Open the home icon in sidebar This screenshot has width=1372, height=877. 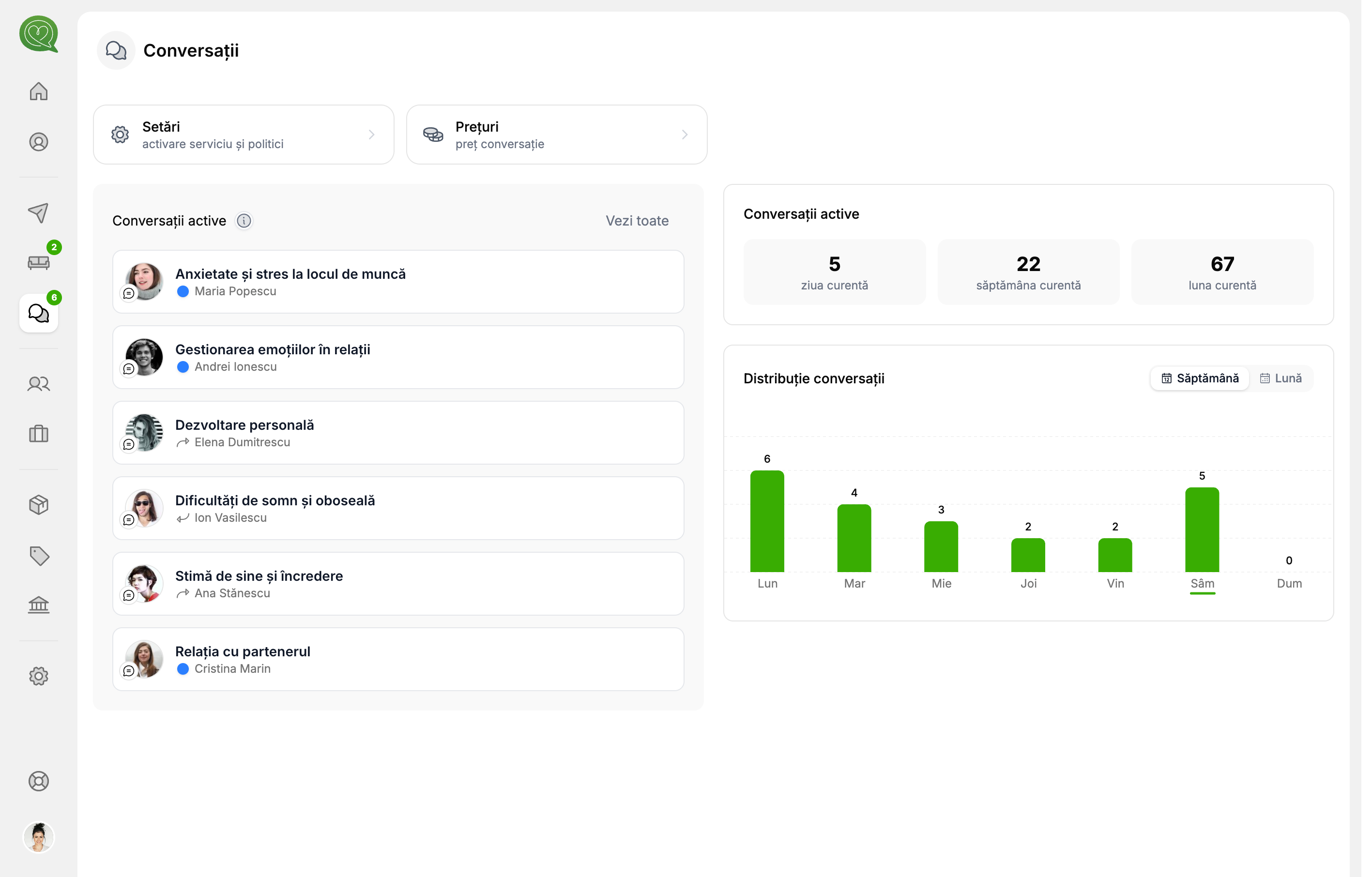pyautogui.click(x=39, y=91)
